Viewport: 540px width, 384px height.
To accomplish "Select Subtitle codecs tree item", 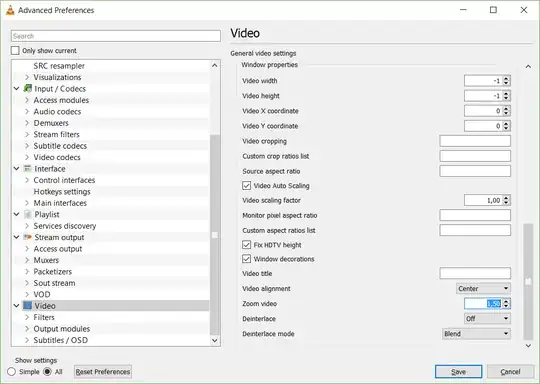I will pyautogui.click(x=60, y=146).
